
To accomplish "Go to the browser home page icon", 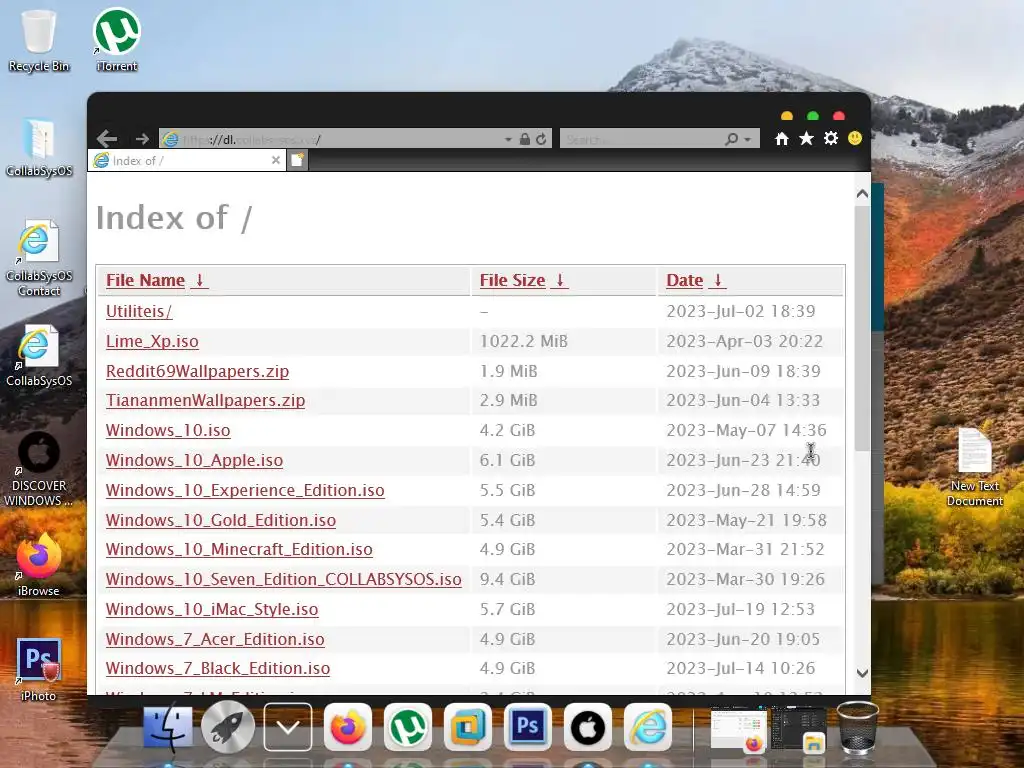I will (781, 138).
